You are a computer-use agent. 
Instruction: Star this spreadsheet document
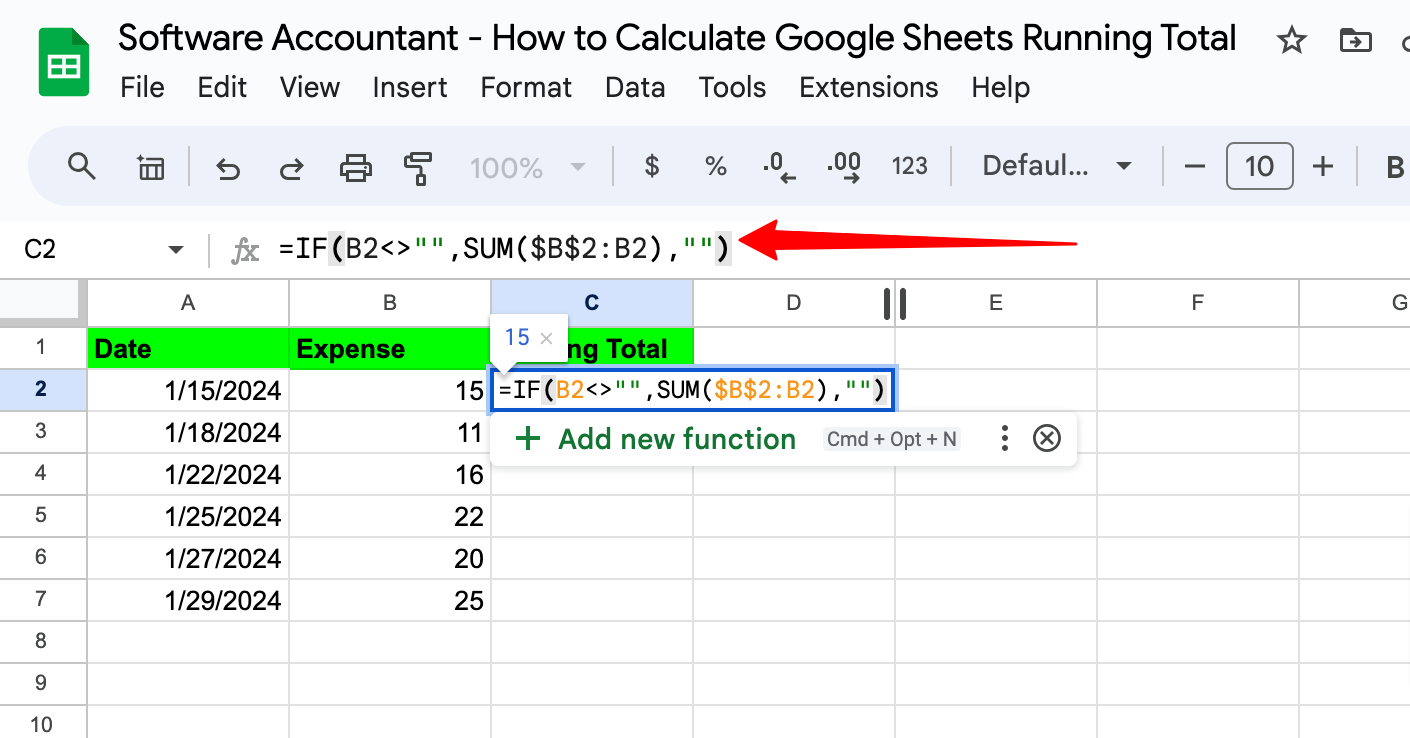[x=1292, y=41]
